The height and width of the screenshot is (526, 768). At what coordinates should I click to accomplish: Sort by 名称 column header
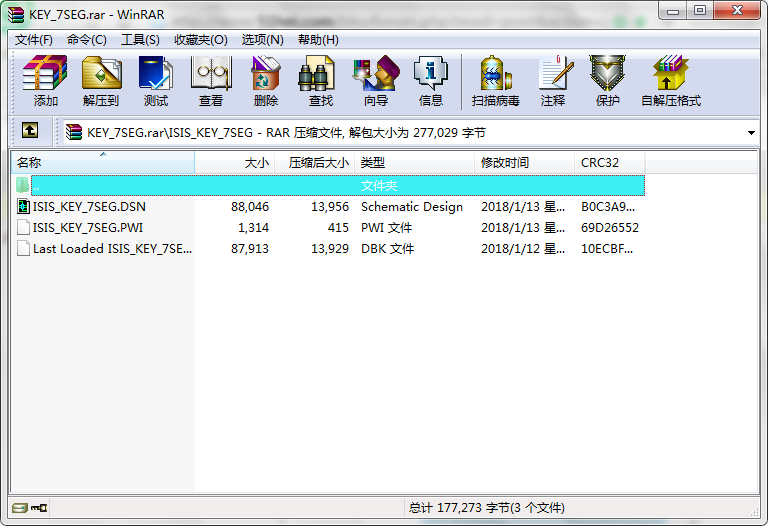pos(103,163)
